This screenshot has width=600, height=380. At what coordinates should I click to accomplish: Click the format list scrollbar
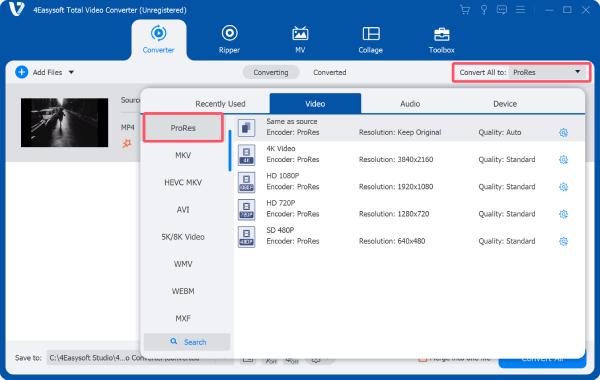(230, 150)
